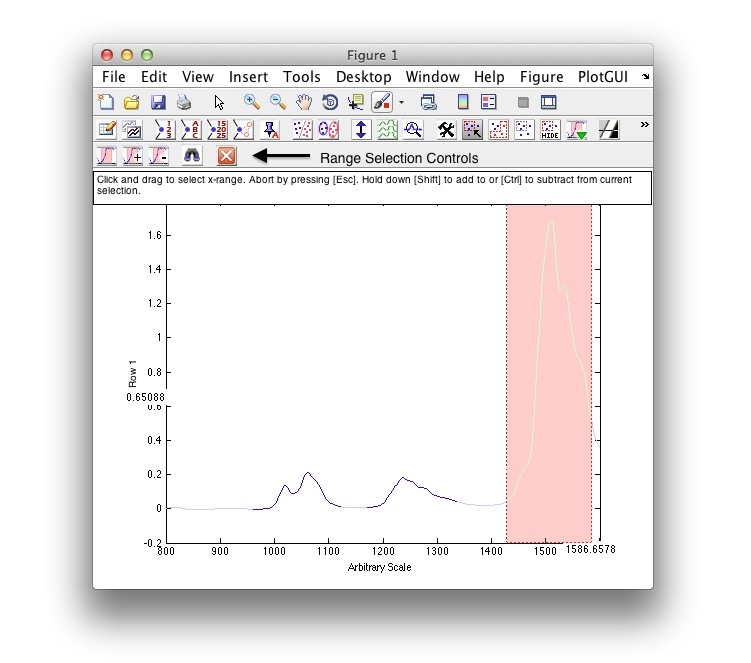Open the Insert menu
Screen dimensions: 751x663
point(248,77)
